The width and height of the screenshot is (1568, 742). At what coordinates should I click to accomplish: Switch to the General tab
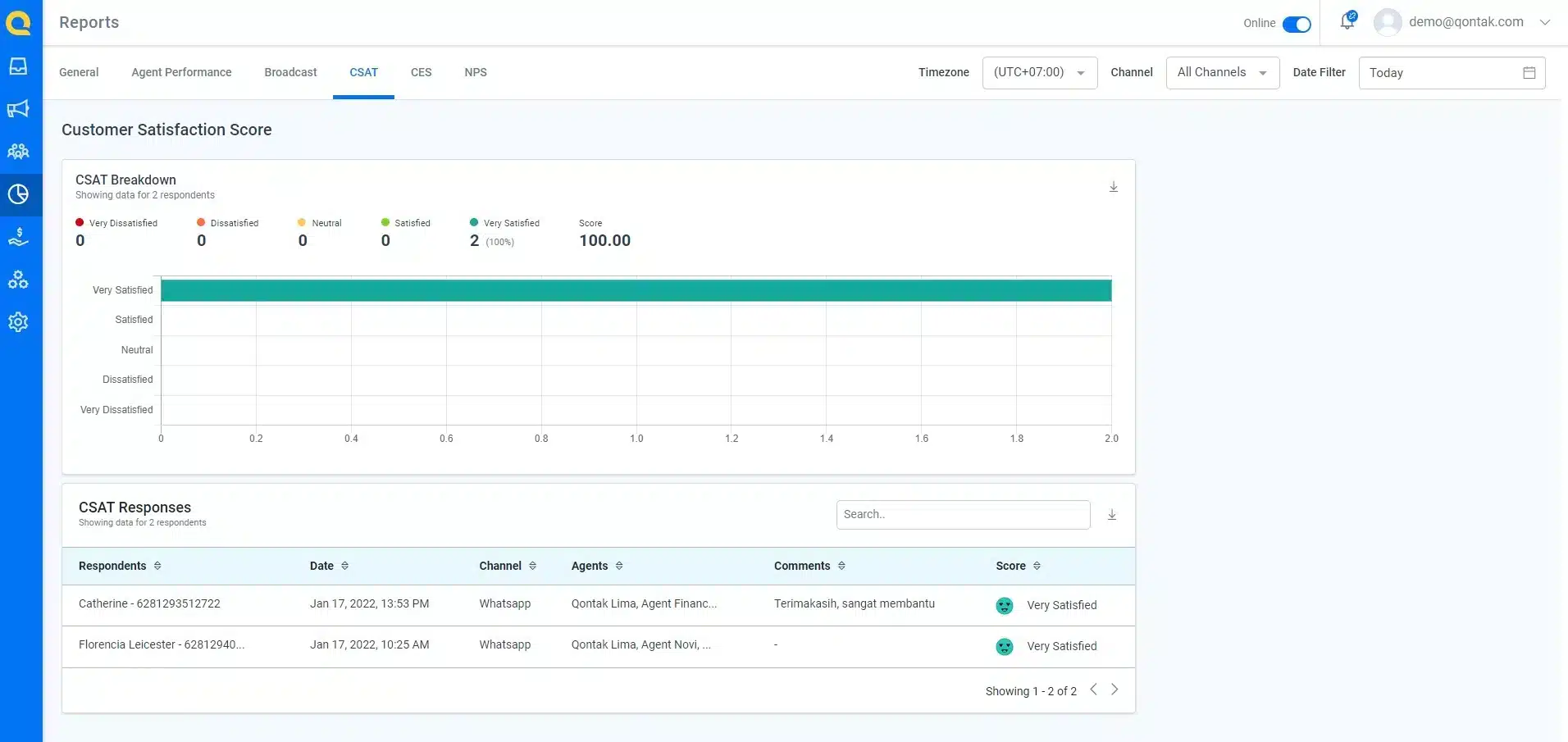point(79,72)
